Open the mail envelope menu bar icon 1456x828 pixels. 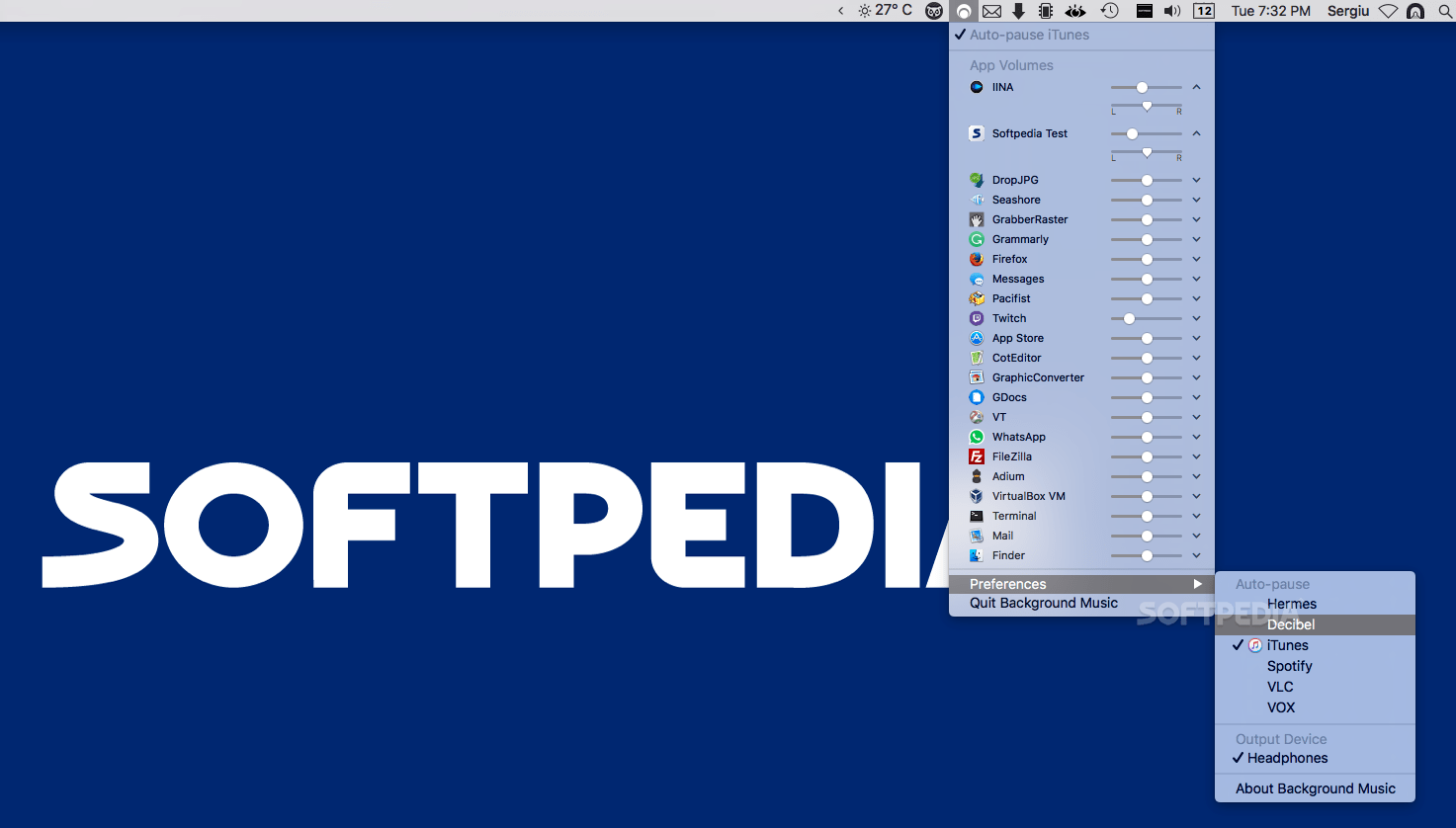(991, 11)
